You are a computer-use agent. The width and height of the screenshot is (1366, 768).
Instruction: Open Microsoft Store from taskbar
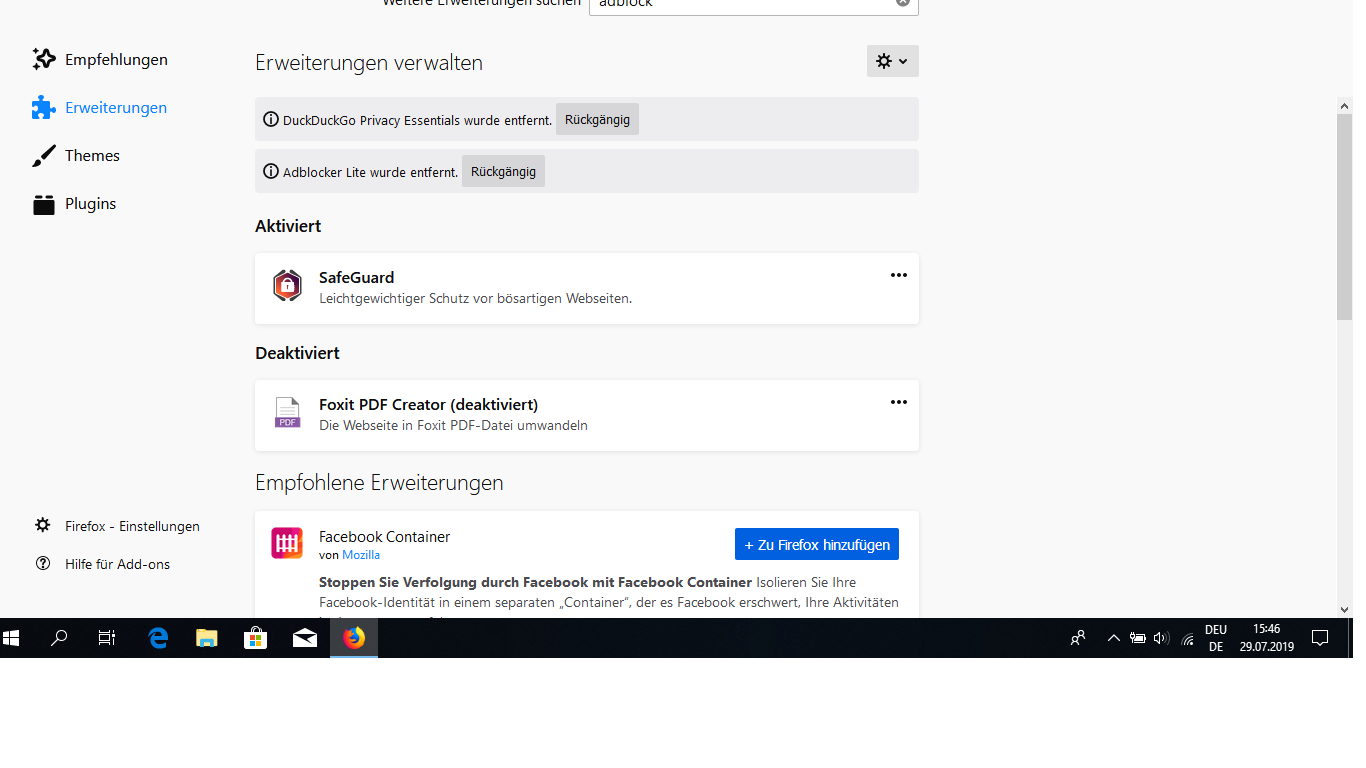click(256, 637)
